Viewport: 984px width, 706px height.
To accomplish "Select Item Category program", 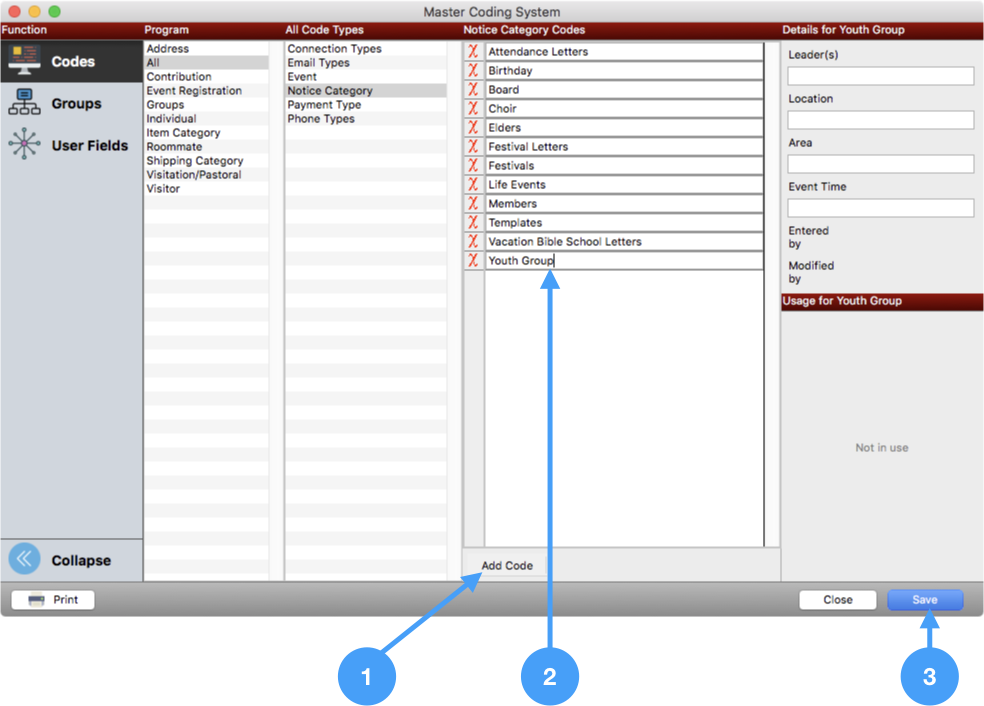I will [x=206, y=132].
